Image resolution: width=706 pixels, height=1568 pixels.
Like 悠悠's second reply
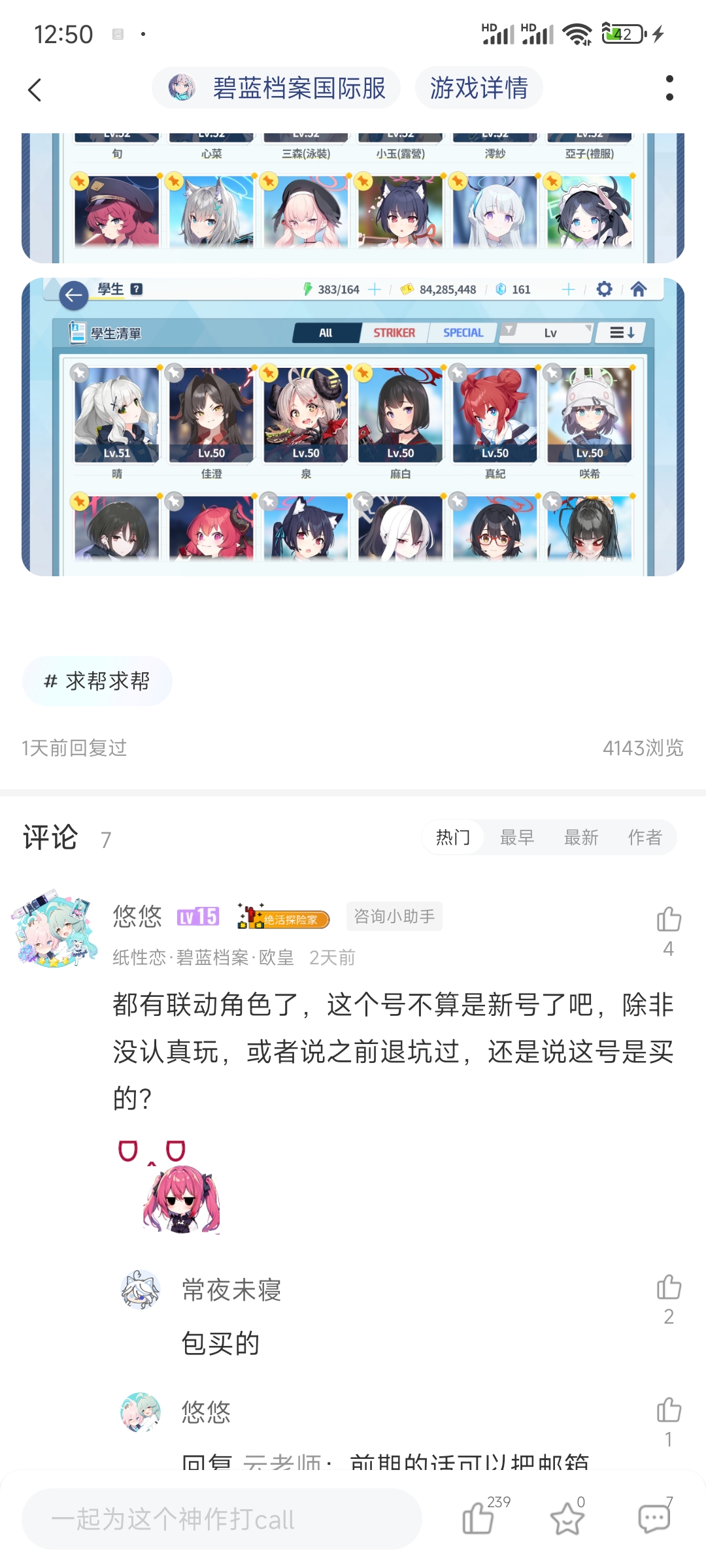coord(669,1410)
